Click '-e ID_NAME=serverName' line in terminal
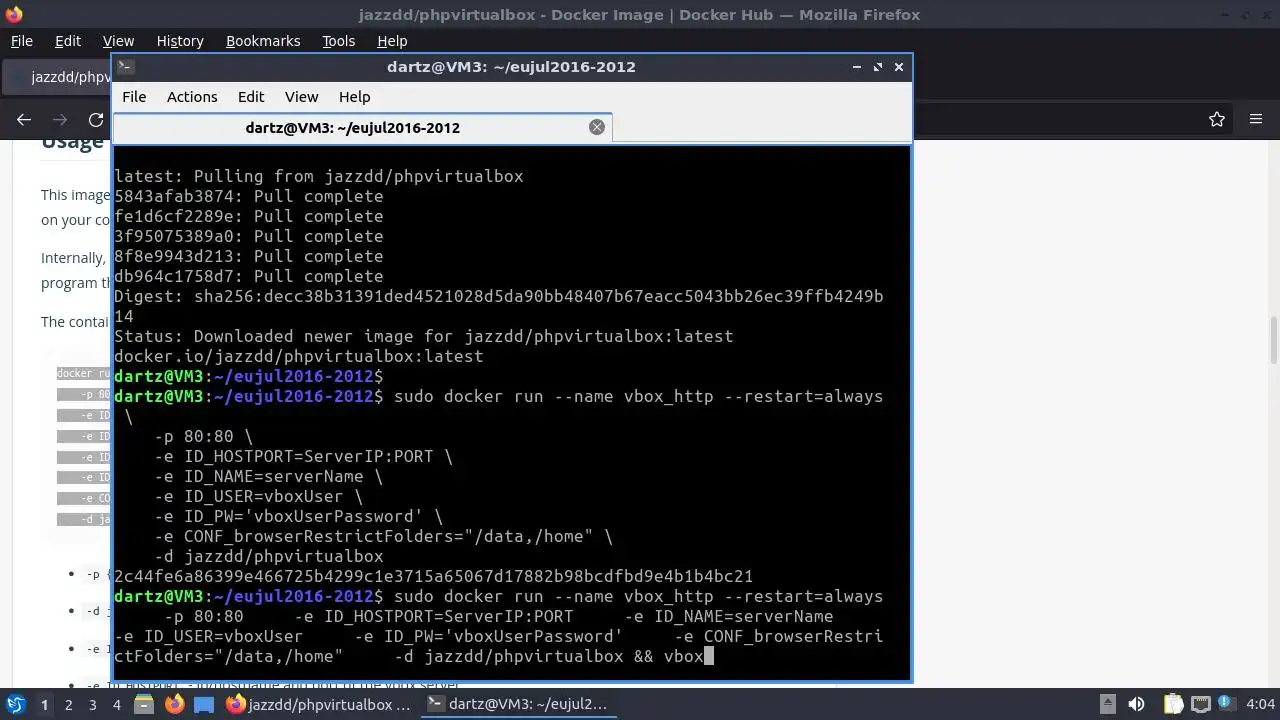 [268, 476]
